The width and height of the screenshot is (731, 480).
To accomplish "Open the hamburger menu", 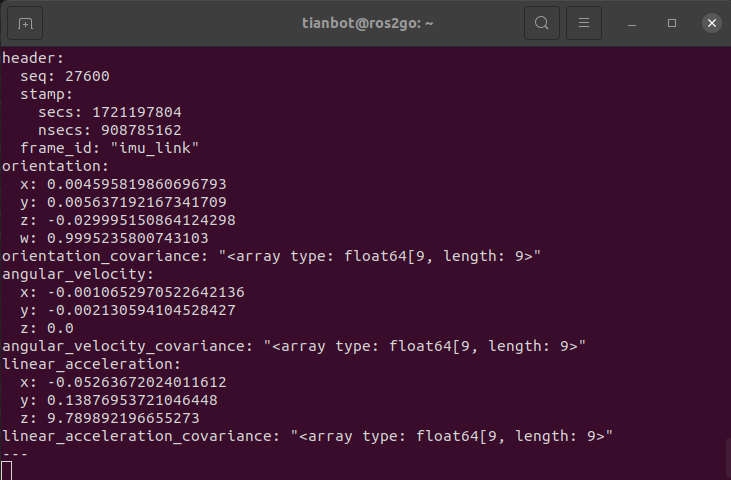I will (585, 22).
